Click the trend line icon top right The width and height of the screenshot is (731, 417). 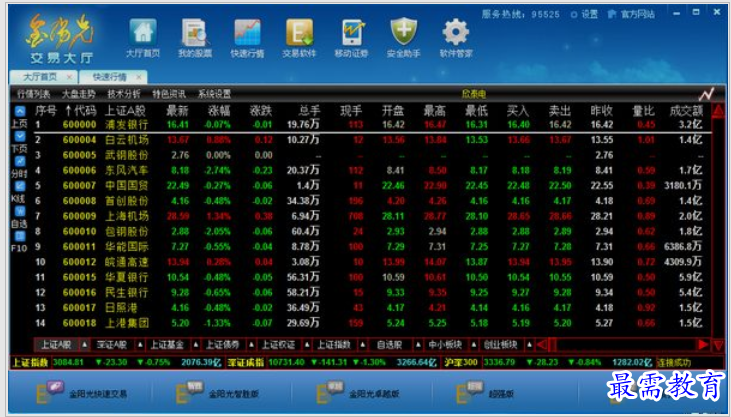706,94
